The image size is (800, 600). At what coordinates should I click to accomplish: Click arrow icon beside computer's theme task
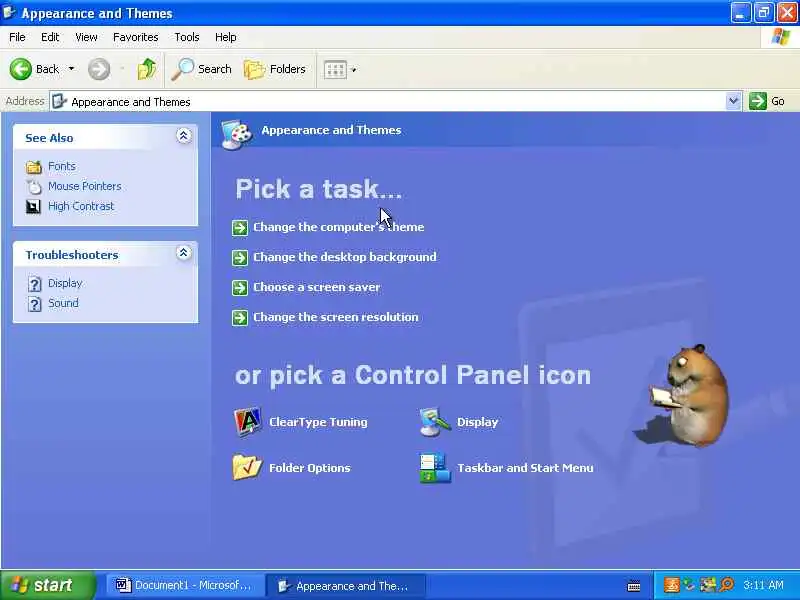[240, 227]
